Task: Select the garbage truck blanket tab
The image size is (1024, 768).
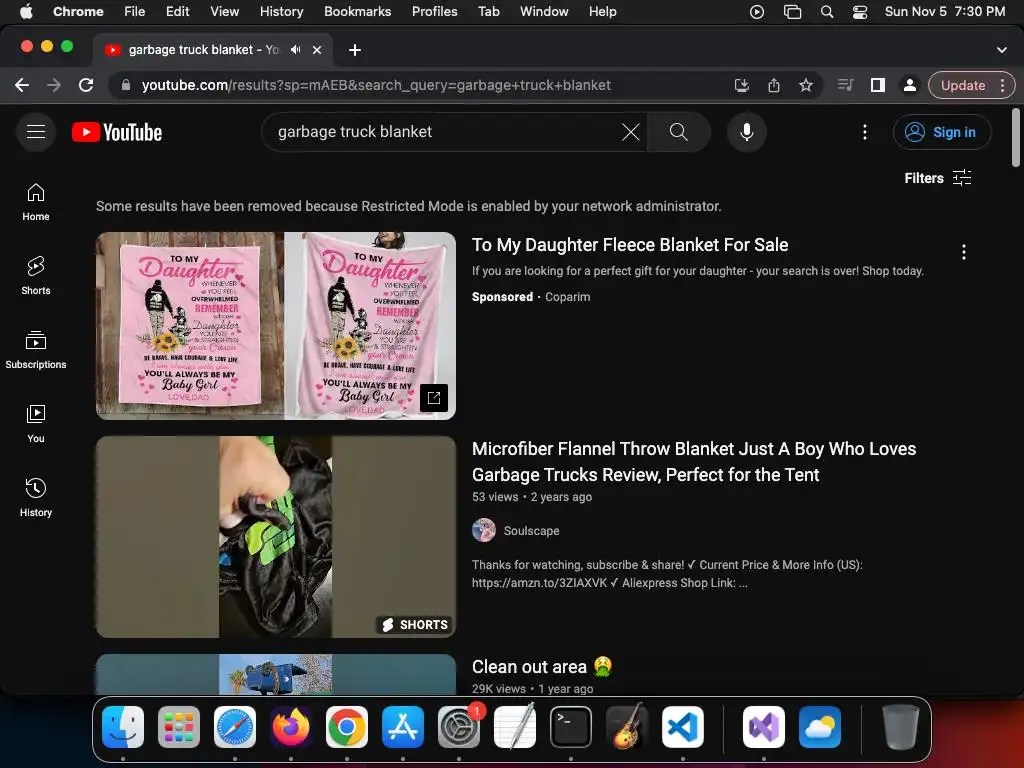Action: [202, 50]
